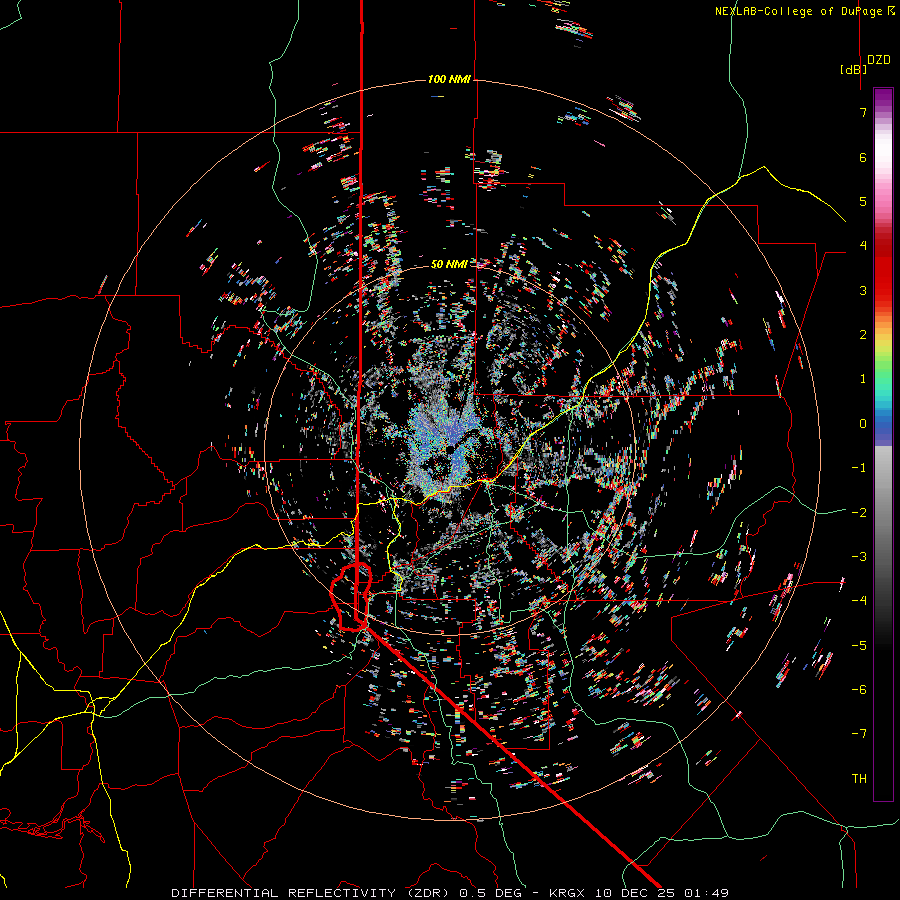Click the -2 value on the scale

pos(859,513)
